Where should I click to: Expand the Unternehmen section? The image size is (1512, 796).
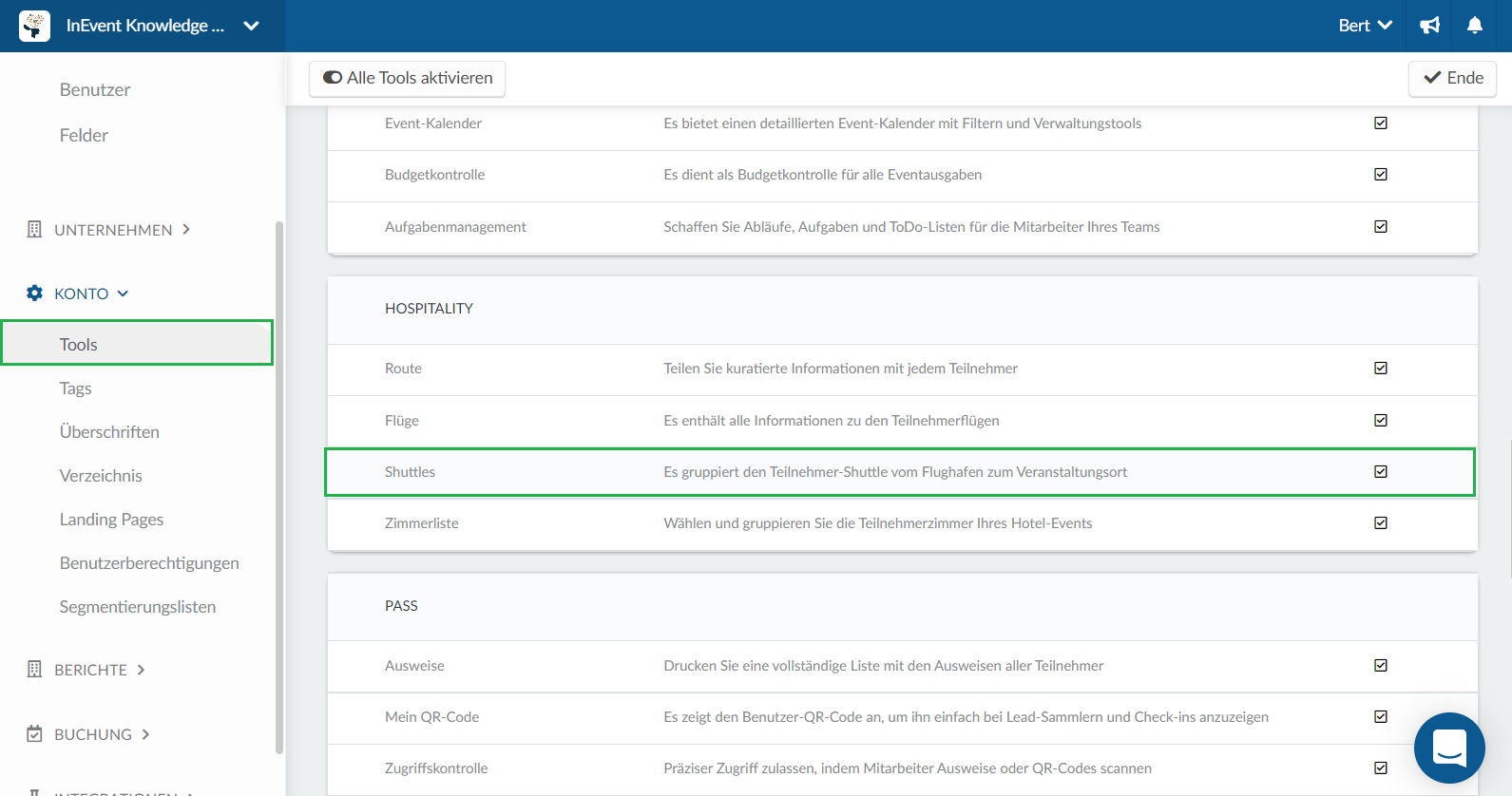point(108,230)
